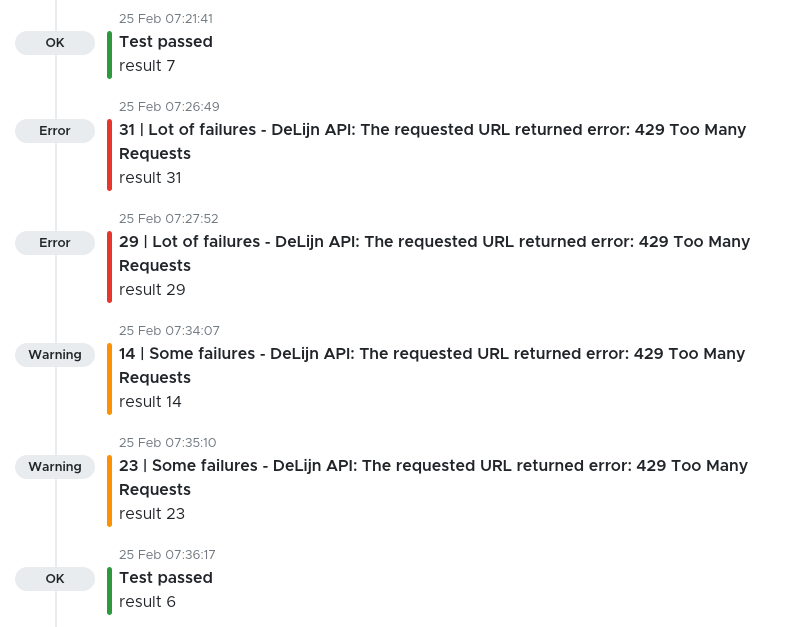Click the red status bar beside result 31
Screen dimensions: 810x627
(108, 154)
